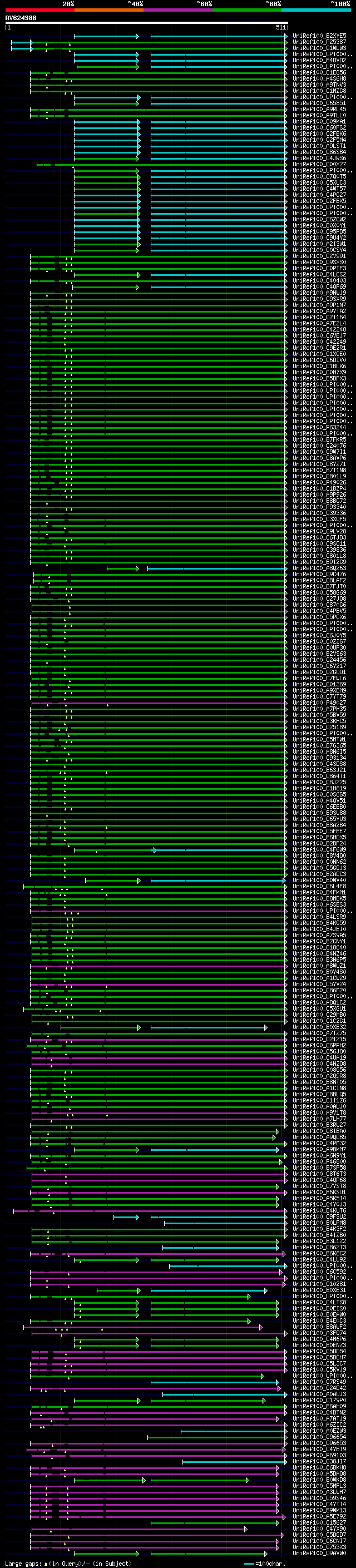Choose the UniRef100_Q7RS49 hit label
The width and height of the screenshot is (356, 1568).
pos(319,1382)
